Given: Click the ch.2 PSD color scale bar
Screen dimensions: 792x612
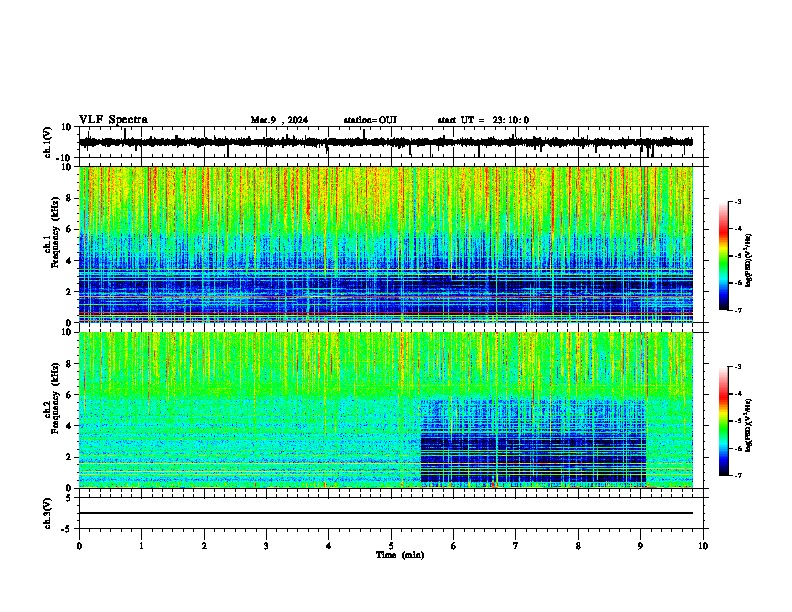Looking at the screenshot, I should (x=724, y=421).
